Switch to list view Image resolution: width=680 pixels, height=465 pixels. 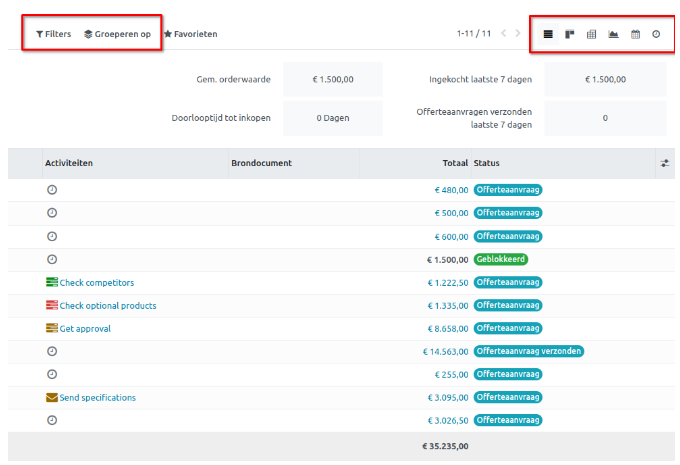[548, 34]
